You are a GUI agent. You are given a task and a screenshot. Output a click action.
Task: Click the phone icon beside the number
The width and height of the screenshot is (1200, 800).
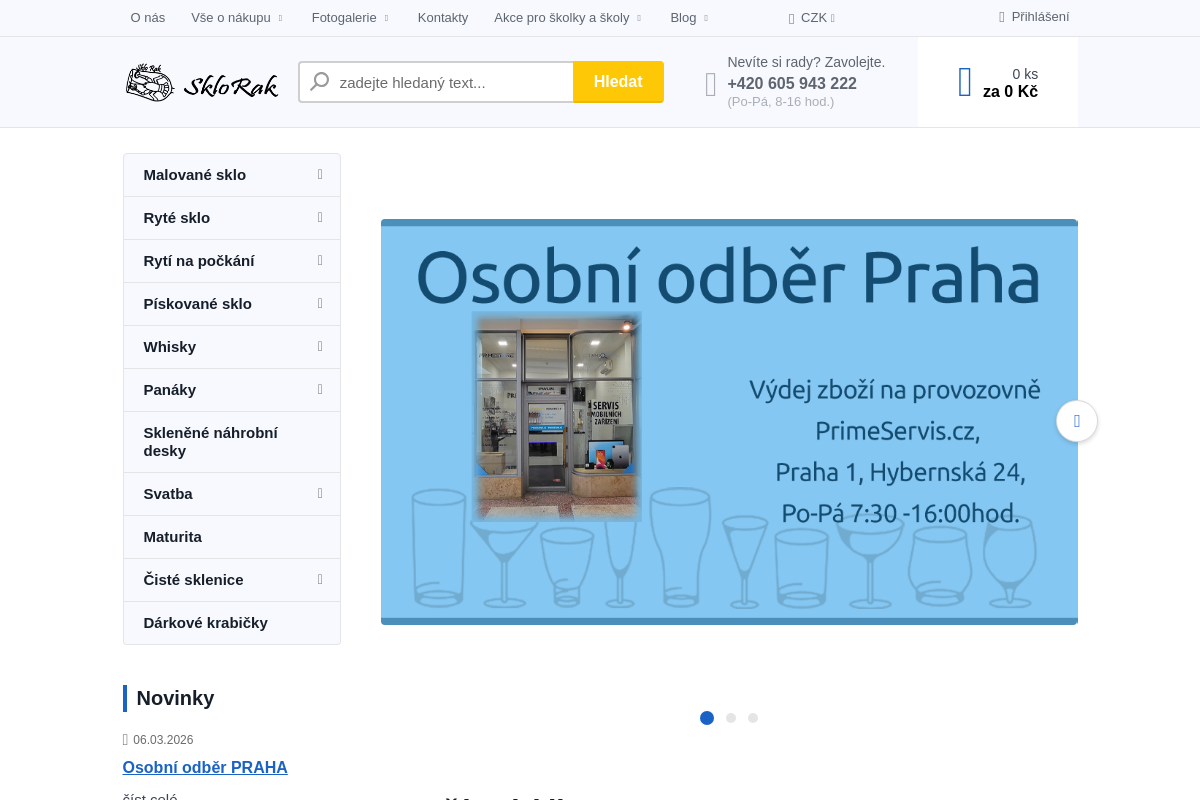coord(711,84)
